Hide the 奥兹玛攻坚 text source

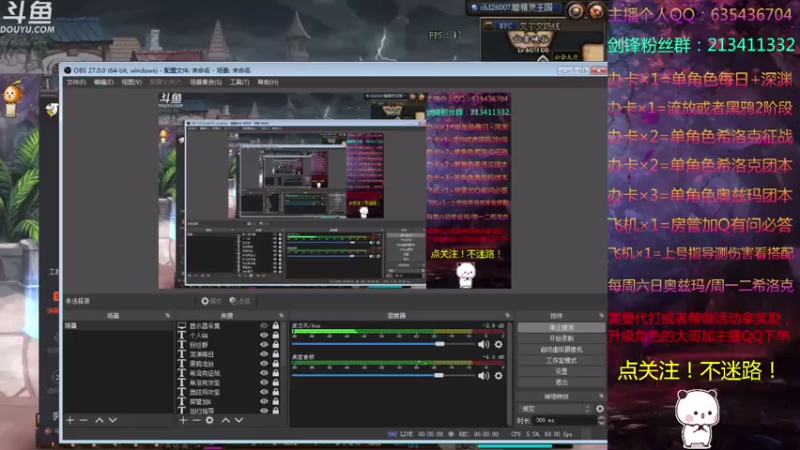point(264,392)
